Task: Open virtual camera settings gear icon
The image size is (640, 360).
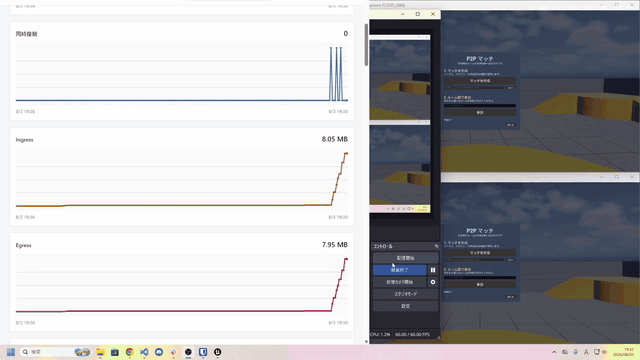Action: [x=433, y=282]
